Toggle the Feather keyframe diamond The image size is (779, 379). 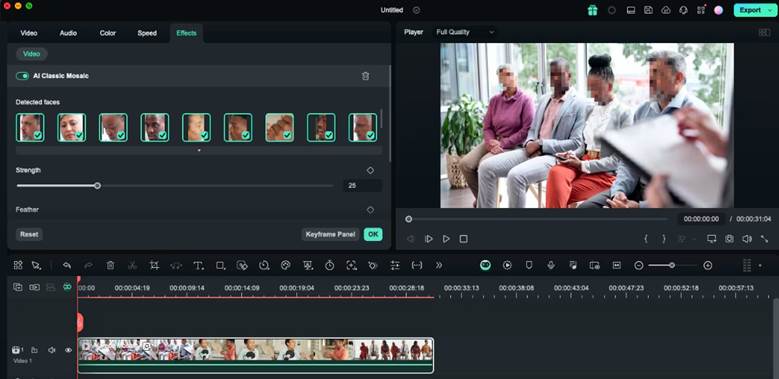(370, 210)
